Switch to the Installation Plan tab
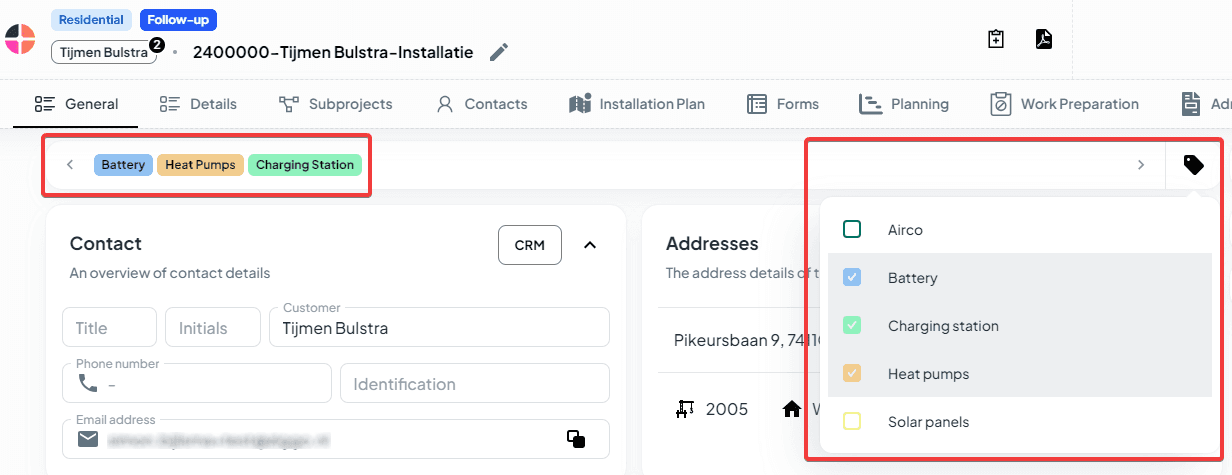1232x475 pixels. click(x=637, y=104)
